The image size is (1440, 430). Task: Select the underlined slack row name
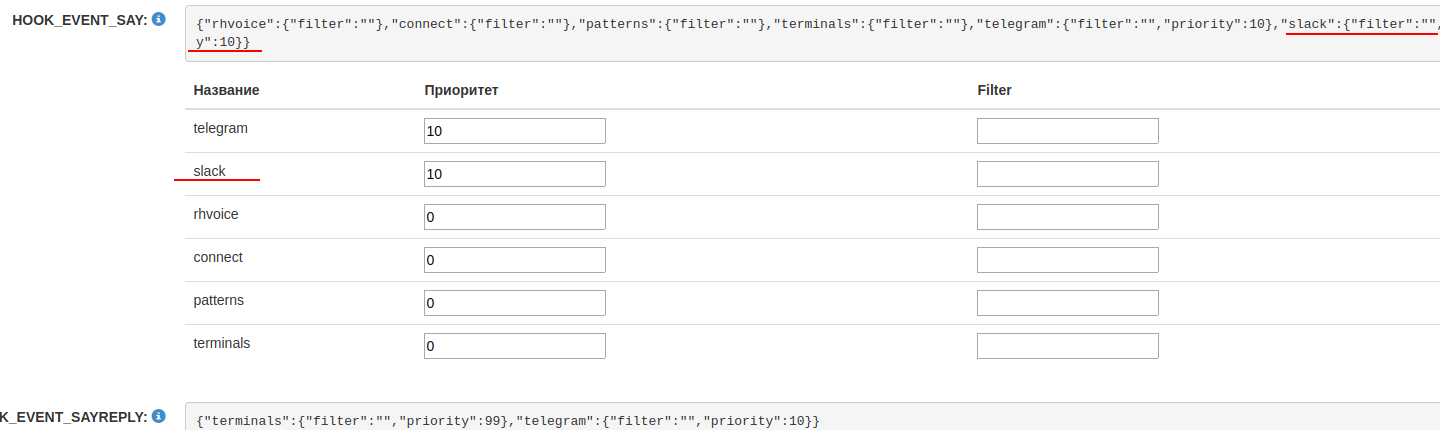click(210, 171)
